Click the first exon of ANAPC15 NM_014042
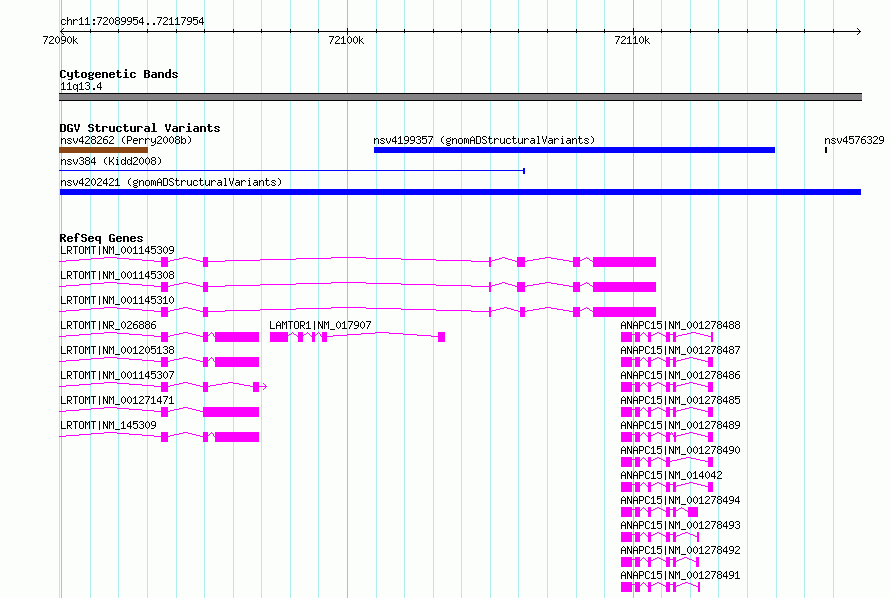The image size is (890, 598). coord(627,487)
